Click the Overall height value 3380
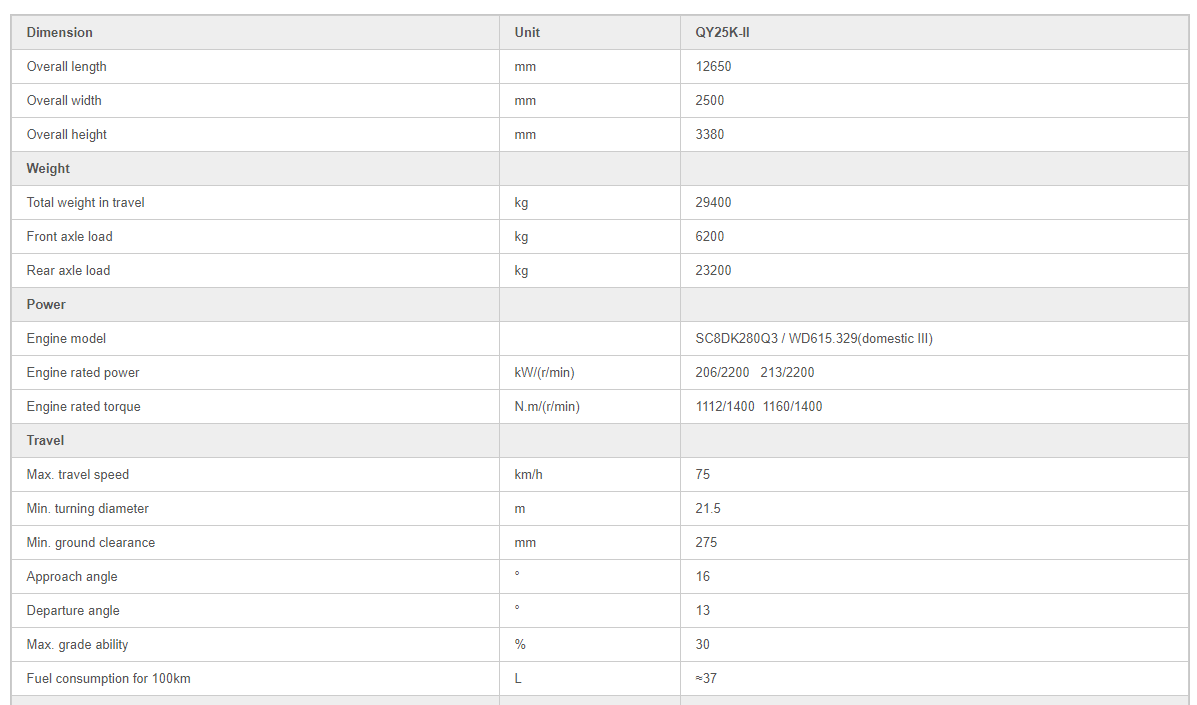Viewport: 1197px width, 705px height. pyautogui.click(x=709, y=134)
